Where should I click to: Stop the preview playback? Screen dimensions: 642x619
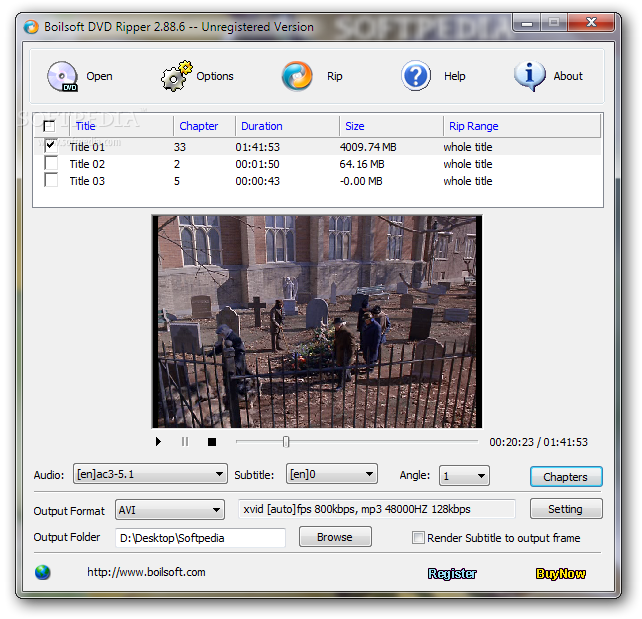coord(212,442)
